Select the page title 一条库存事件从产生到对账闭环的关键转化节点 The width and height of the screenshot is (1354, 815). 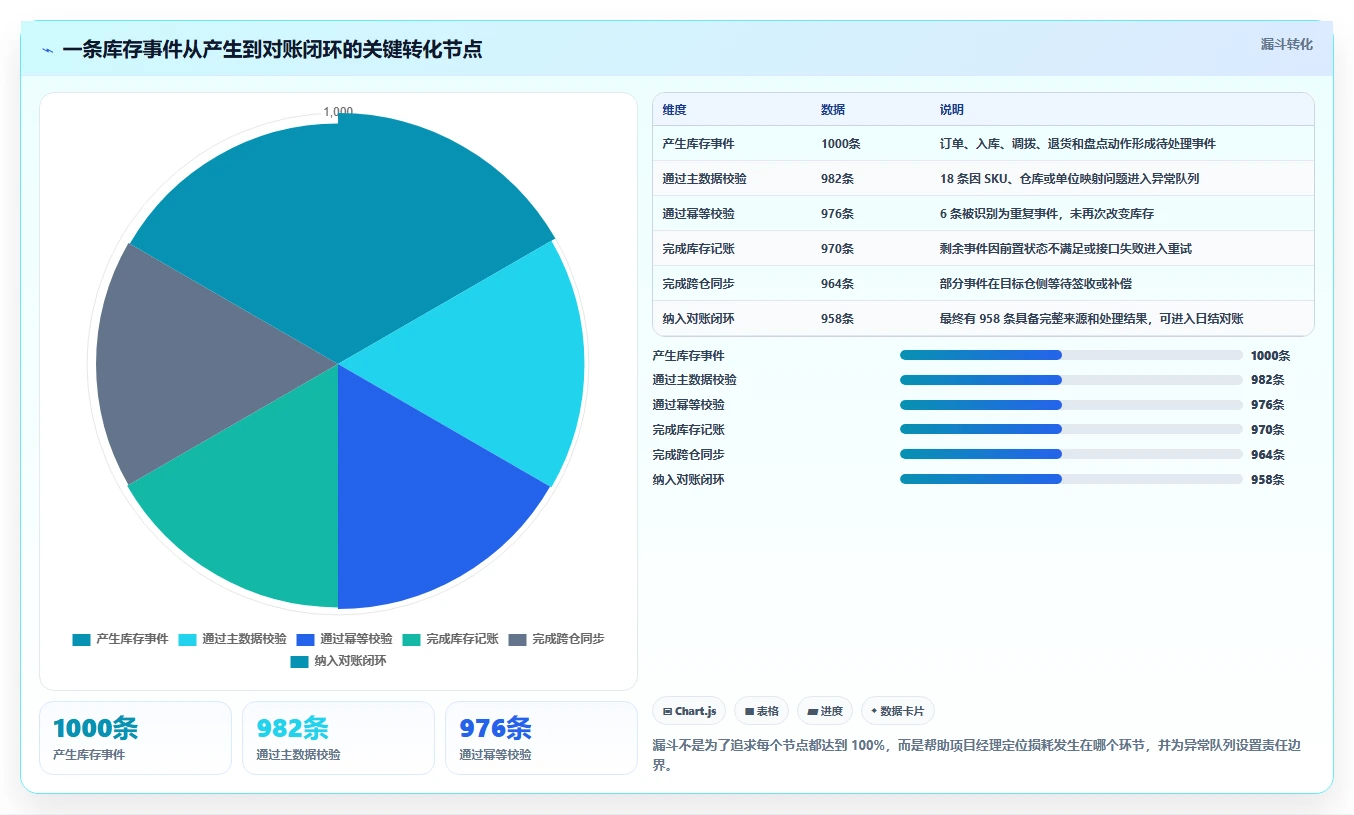(x=272, y=49)
